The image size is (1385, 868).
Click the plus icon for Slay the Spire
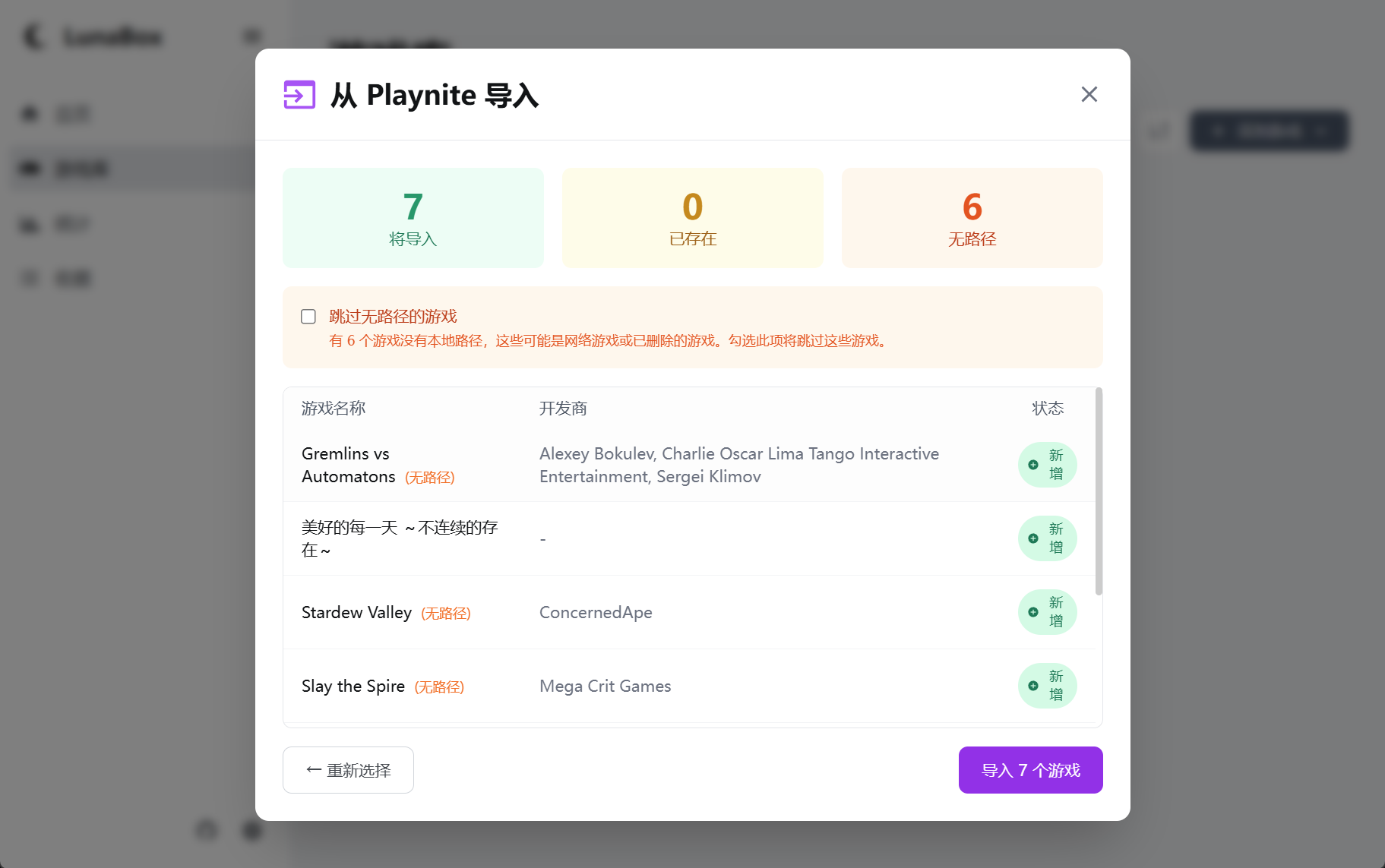click(x=1032, y=686)
